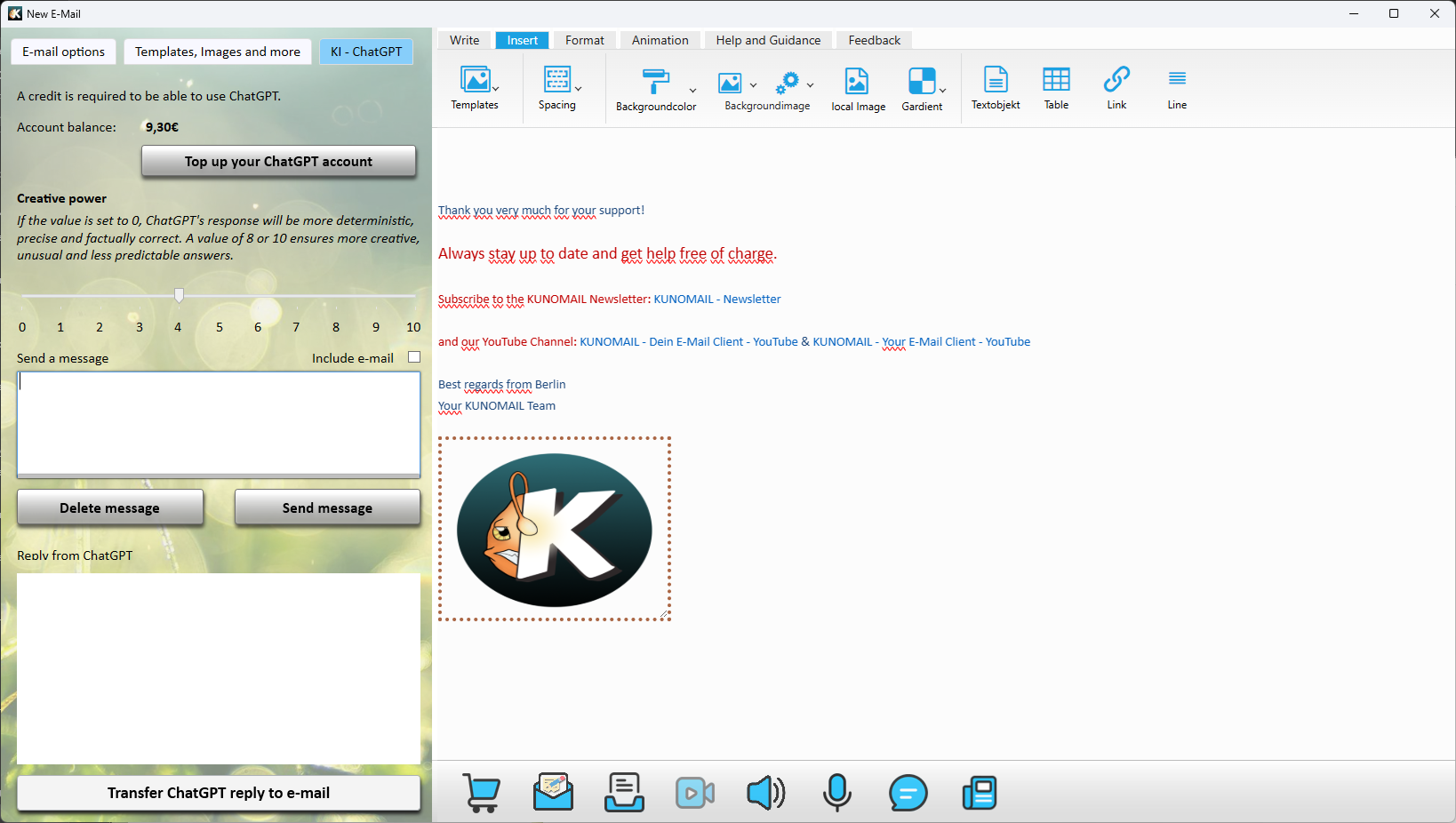Click the microphone icon
Screen dimensions: 1456x823
tap(837, 793)
